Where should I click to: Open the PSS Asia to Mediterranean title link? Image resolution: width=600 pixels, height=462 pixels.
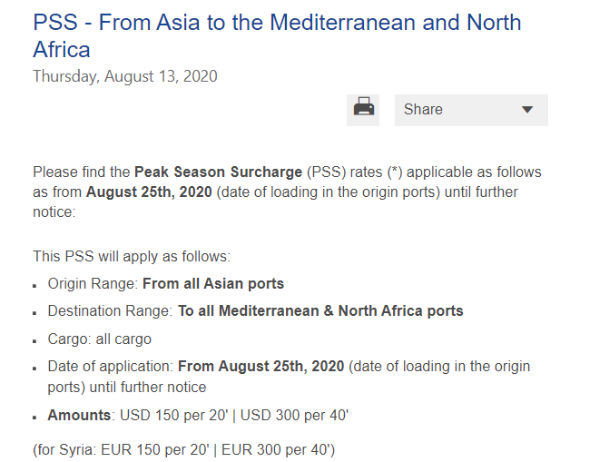tap(277, 36)
